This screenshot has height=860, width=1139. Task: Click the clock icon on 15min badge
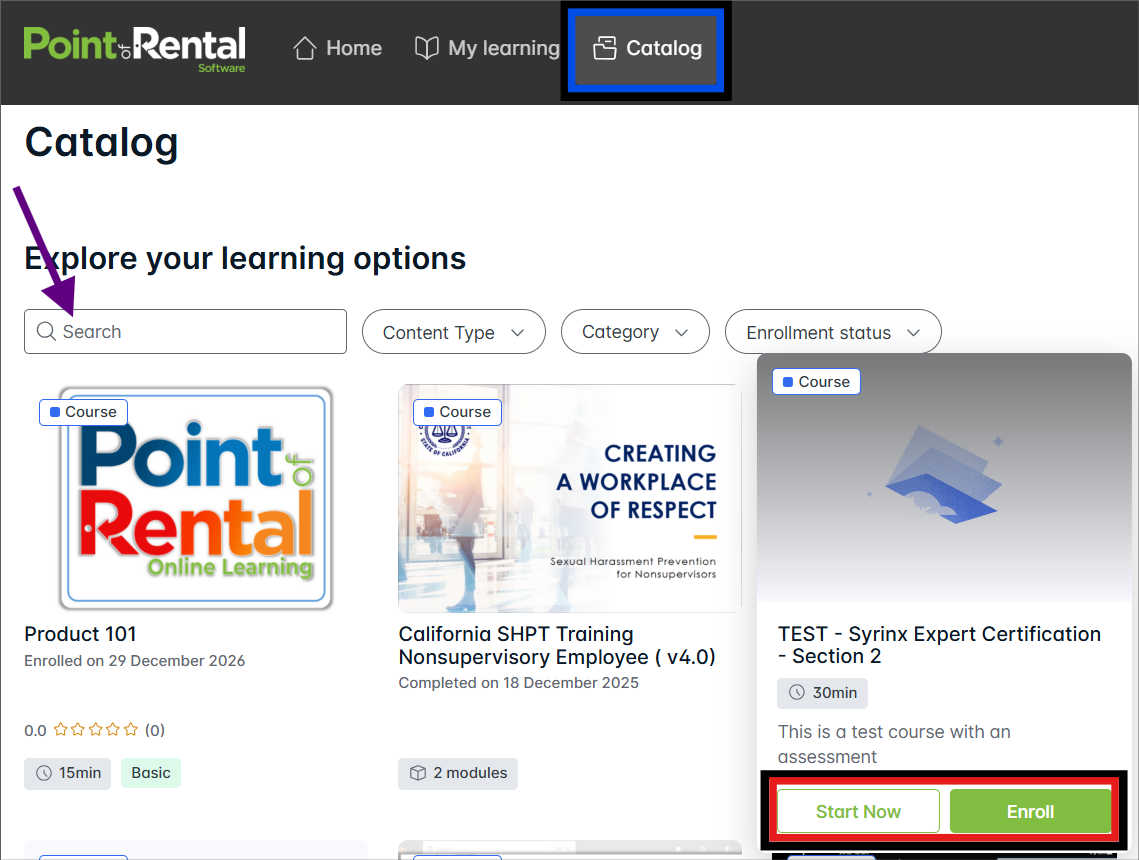44,773
